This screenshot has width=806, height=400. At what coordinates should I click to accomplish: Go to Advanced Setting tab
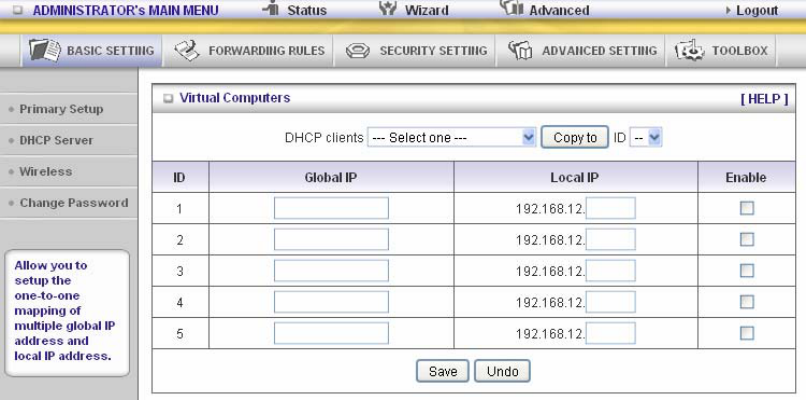581,50
